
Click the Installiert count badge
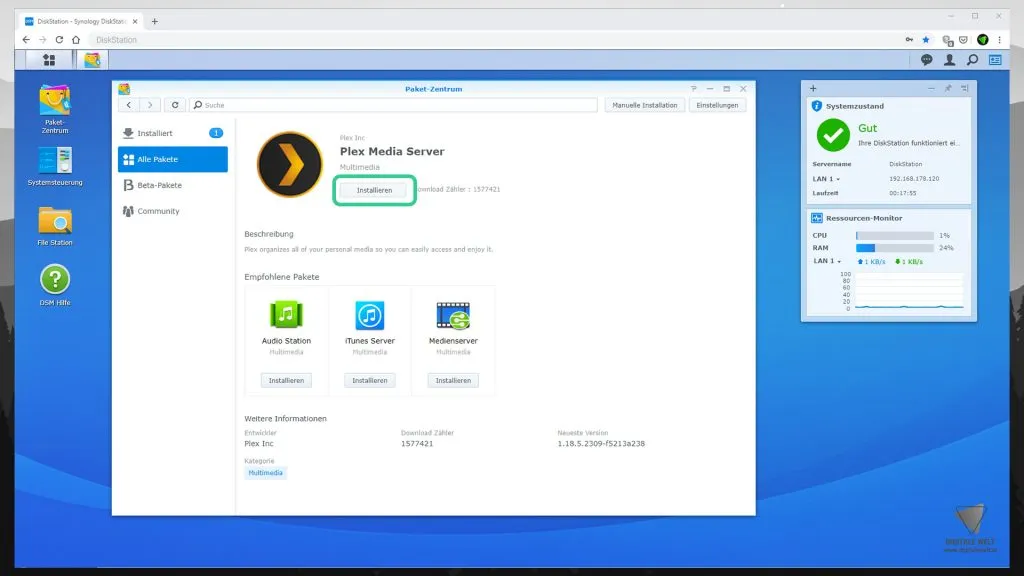point(216,133)
